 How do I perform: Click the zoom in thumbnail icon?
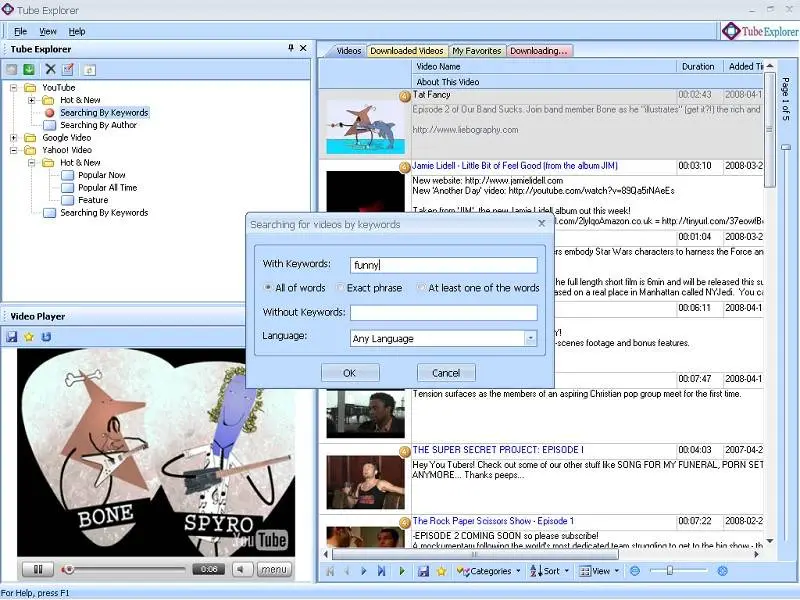[722, 571]
